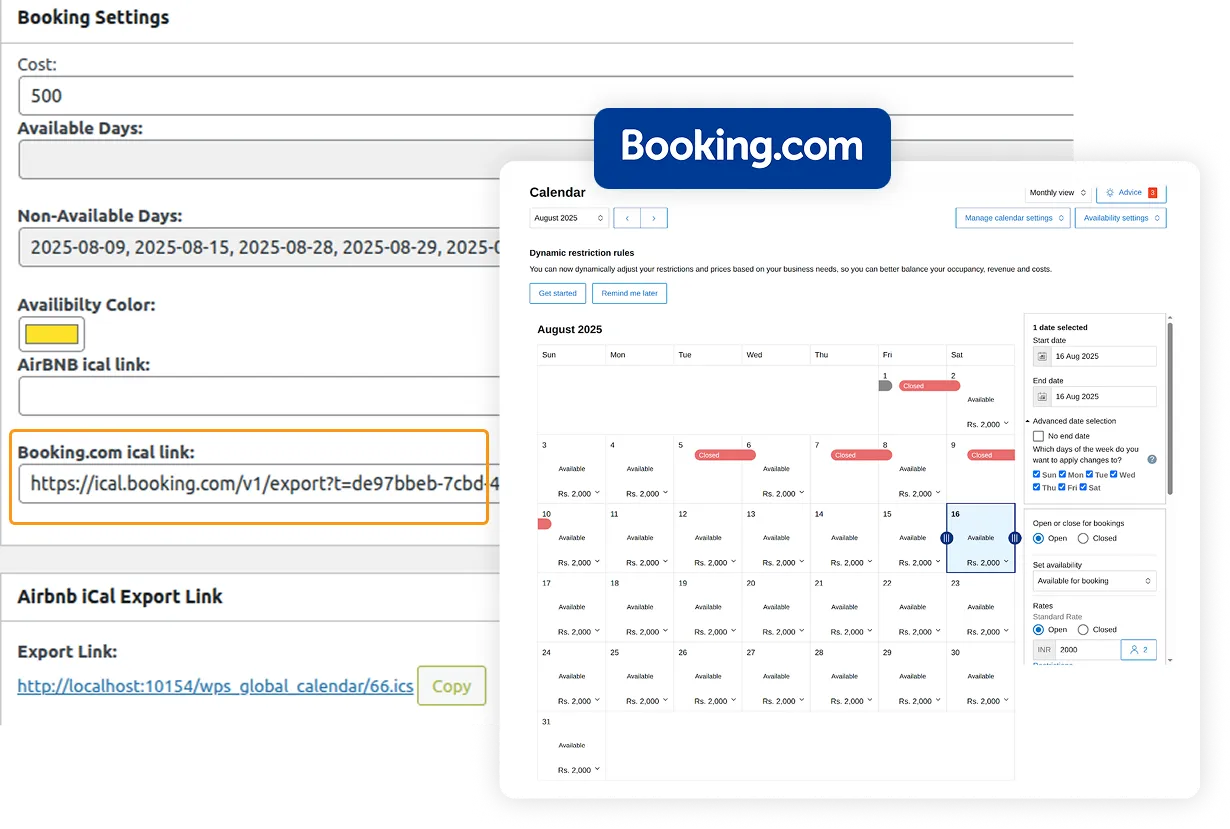Go to previous month arrow
The height and width of the screenshot is (829, 1230).
coord(627,218)
